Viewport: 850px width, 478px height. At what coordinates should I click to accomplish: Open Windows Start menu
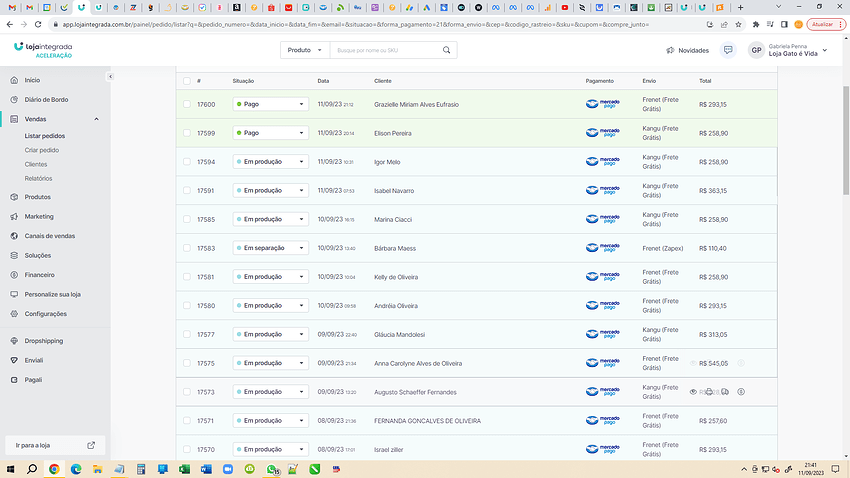click(10, 469)
